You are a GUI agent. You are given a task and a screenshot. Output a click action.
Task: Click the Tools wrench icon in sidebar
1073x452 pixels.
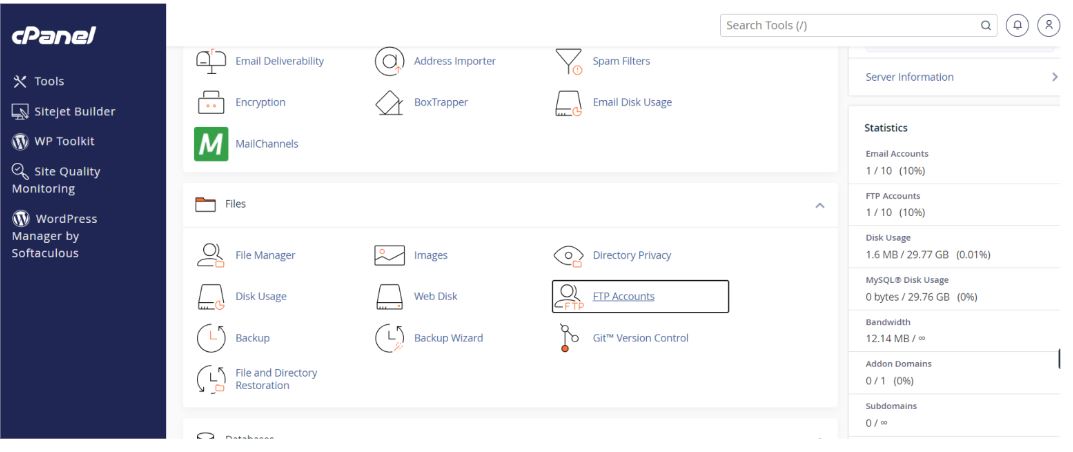(20, 81)
